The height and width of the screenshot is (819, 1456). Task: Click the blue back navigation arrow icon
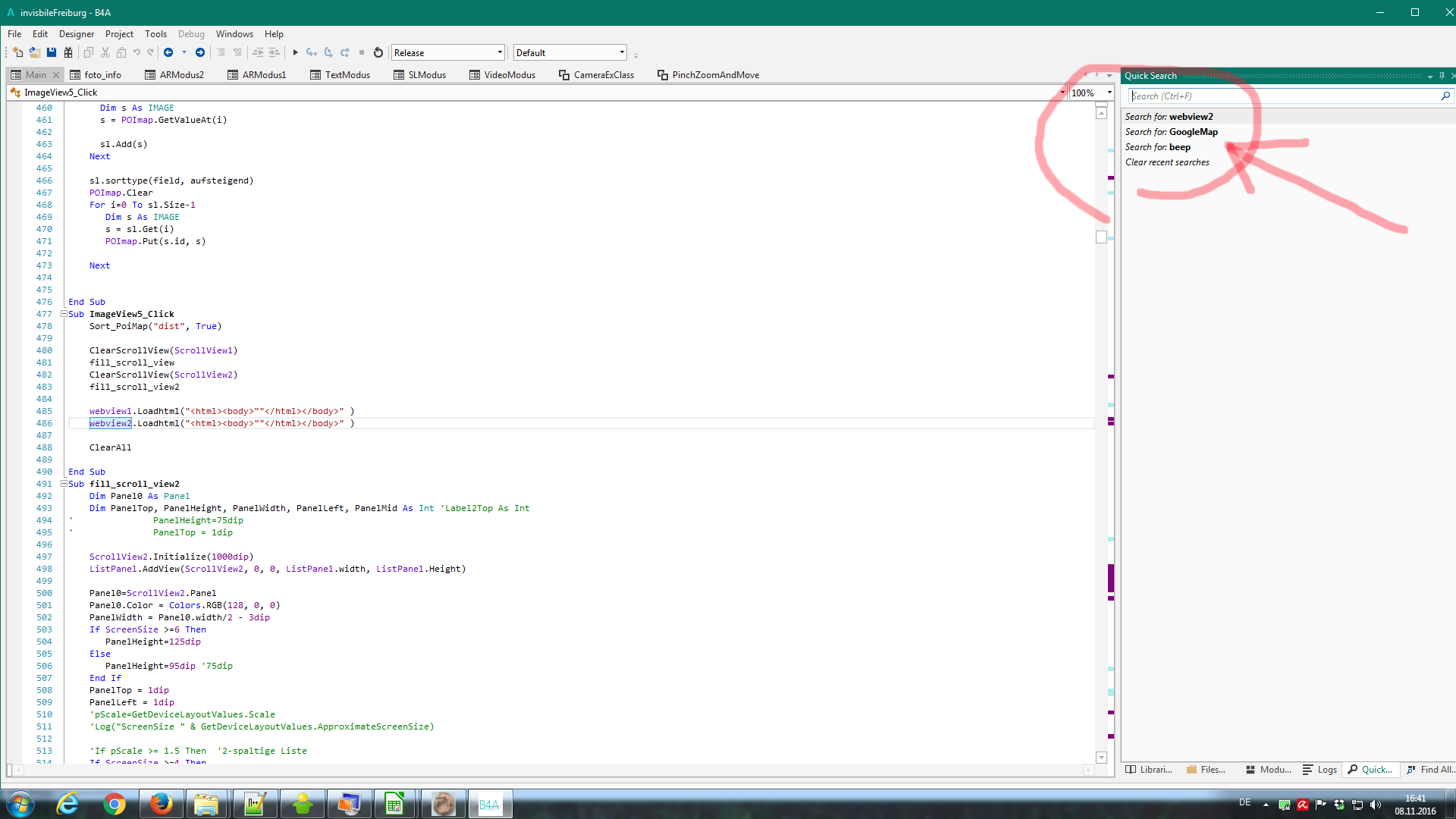[x=168, y=52]
